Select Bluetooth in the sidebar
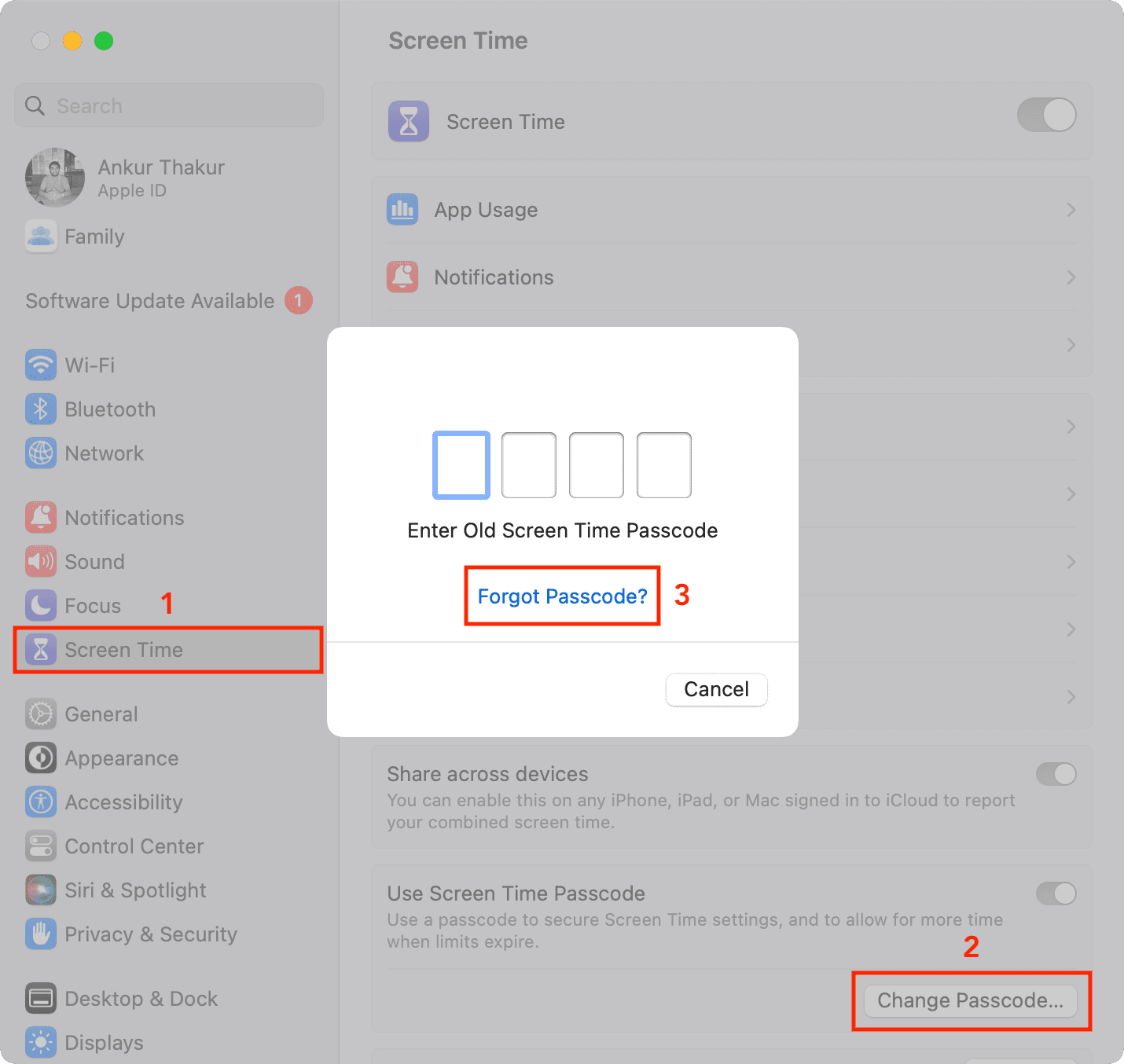 tap(168, 409)
